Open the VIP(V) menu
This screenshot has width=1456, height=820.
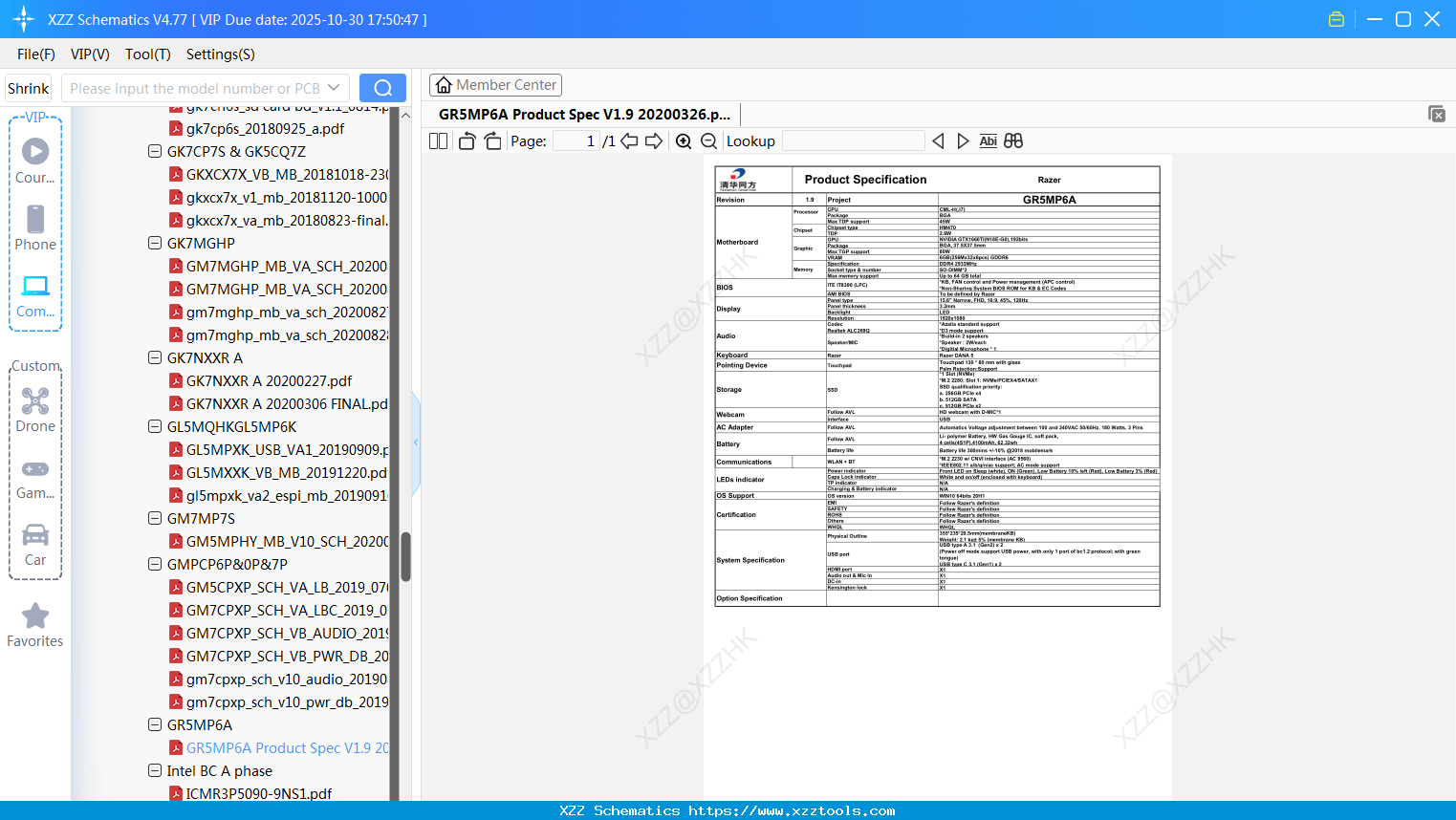coord(90,54)
